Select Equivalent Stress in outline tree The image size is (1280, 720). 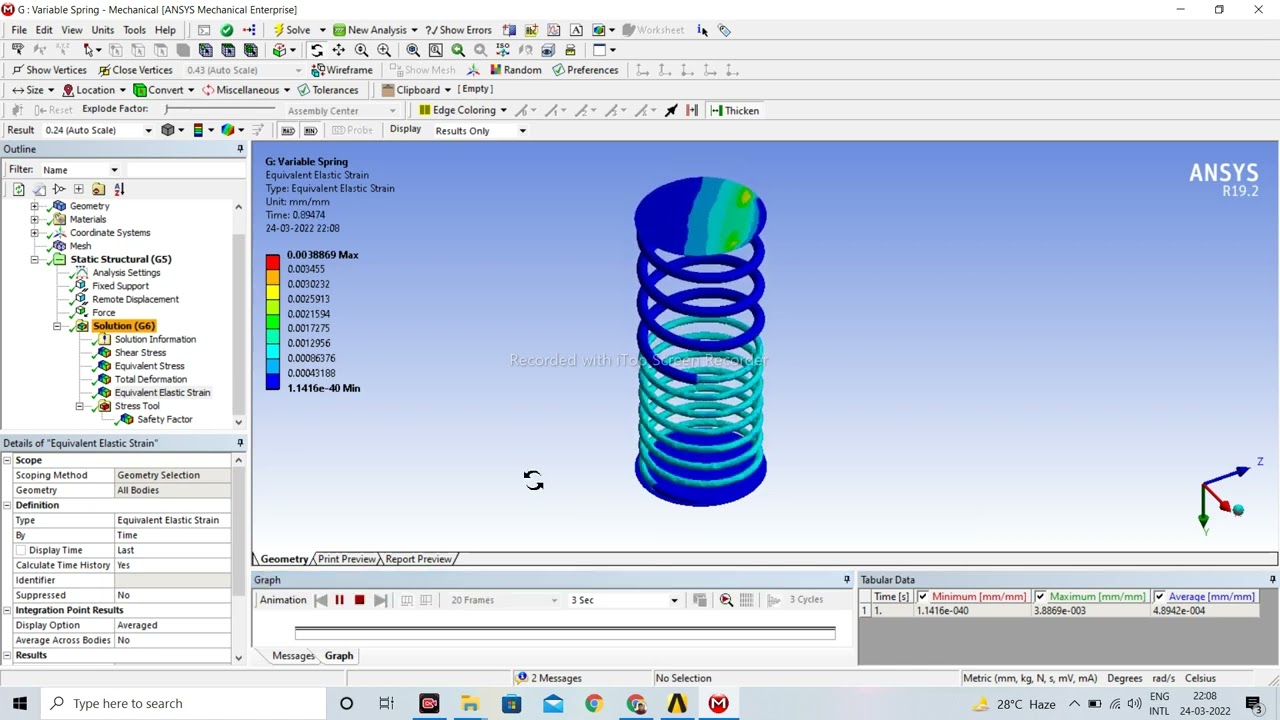[x=149, y=366]
